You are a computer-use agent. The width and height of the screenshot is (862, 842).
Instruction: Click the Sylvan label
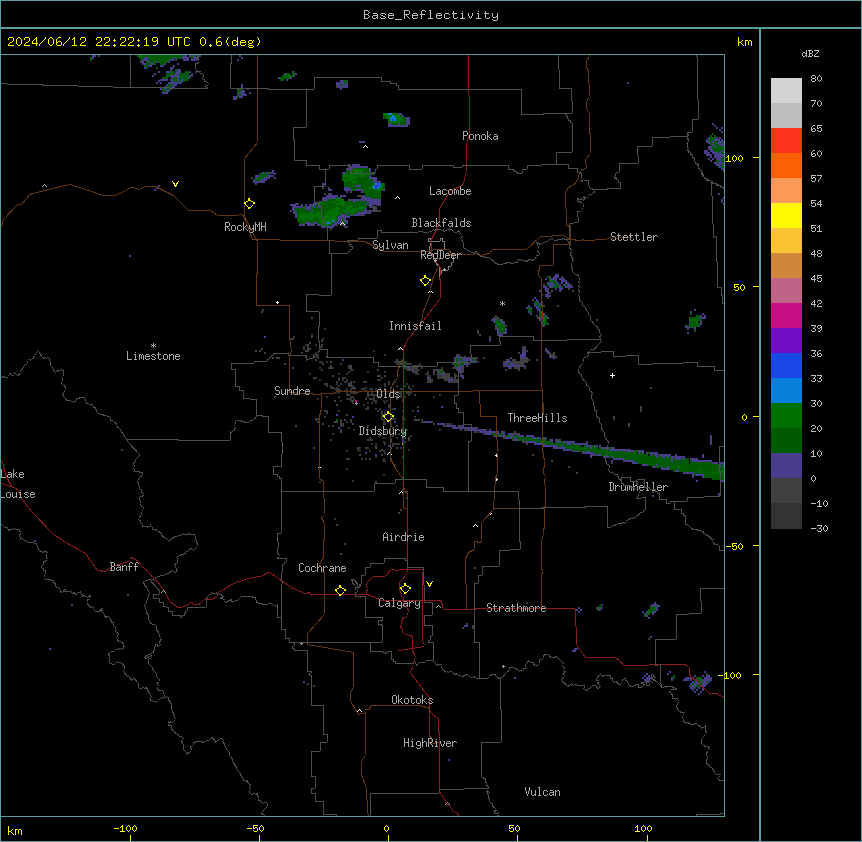(x=390, y=245)
